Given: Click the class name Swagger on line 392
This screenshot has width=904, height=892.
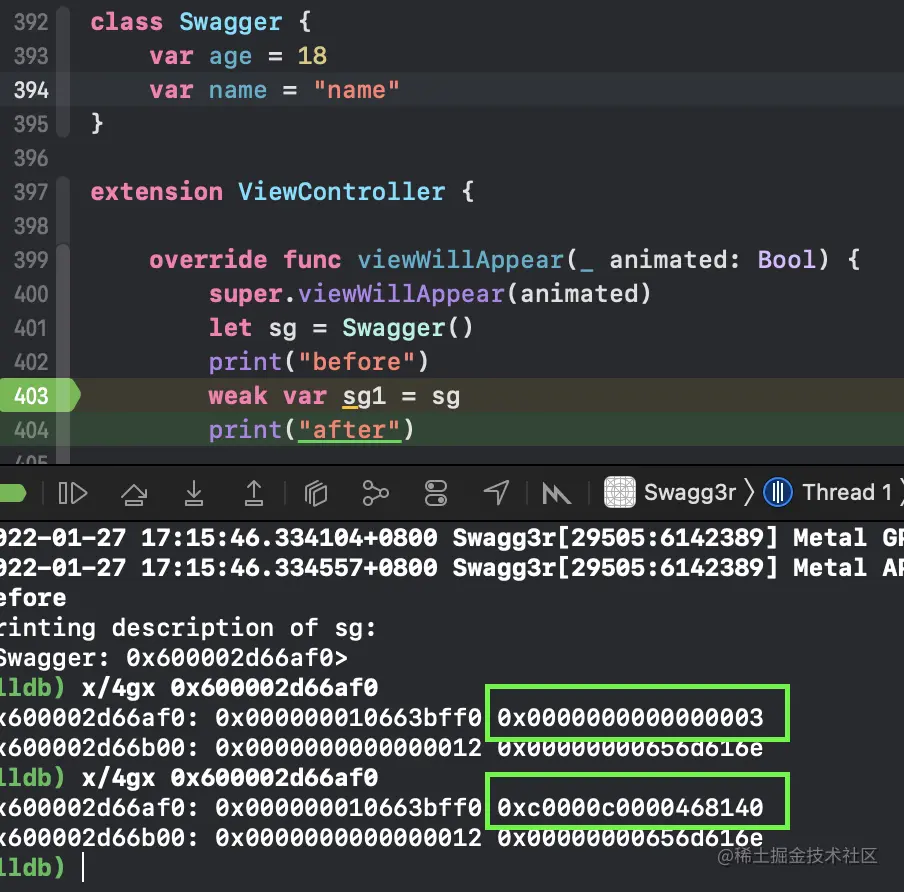Looking at the screenshot, I should tap(231, 22).
